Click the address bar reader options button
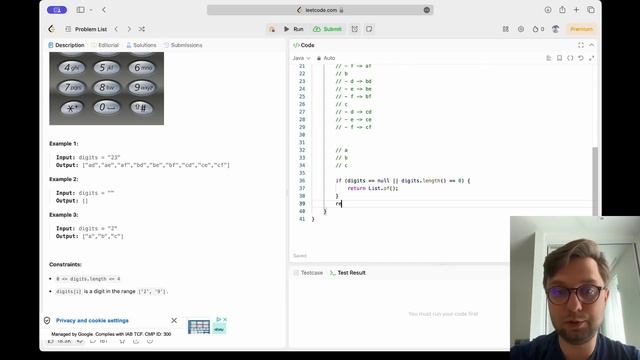Viewport: 640px width, 360px height. pyautogui.click(x=427, y=10)
